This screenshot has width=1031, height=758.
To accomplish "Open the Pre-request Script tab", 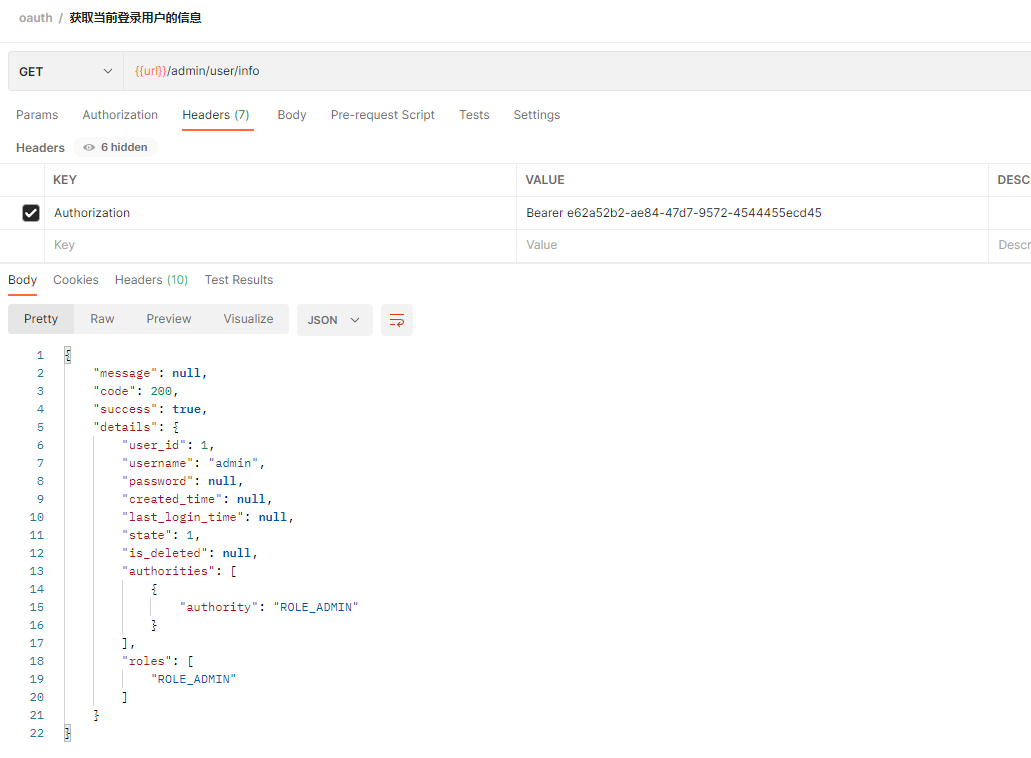I will [382, 115].
